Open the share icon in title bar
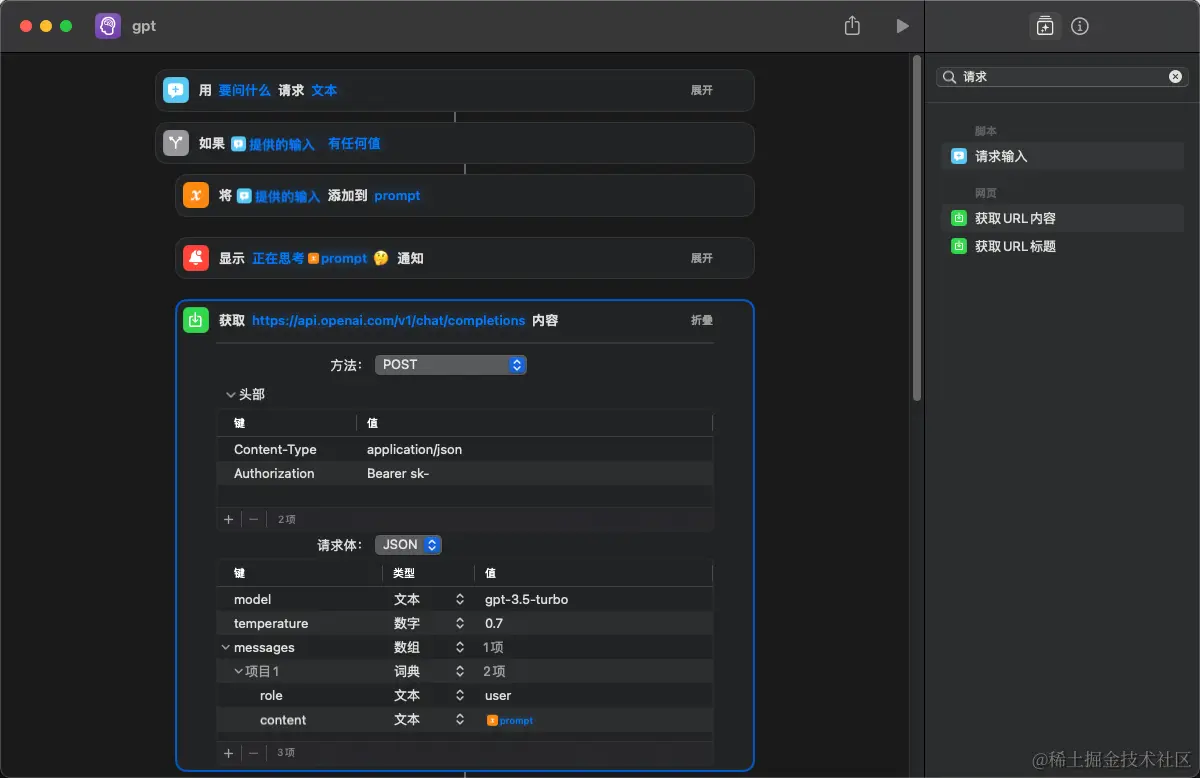This screenshot has width=1200, height=778. tap(852, 26)
